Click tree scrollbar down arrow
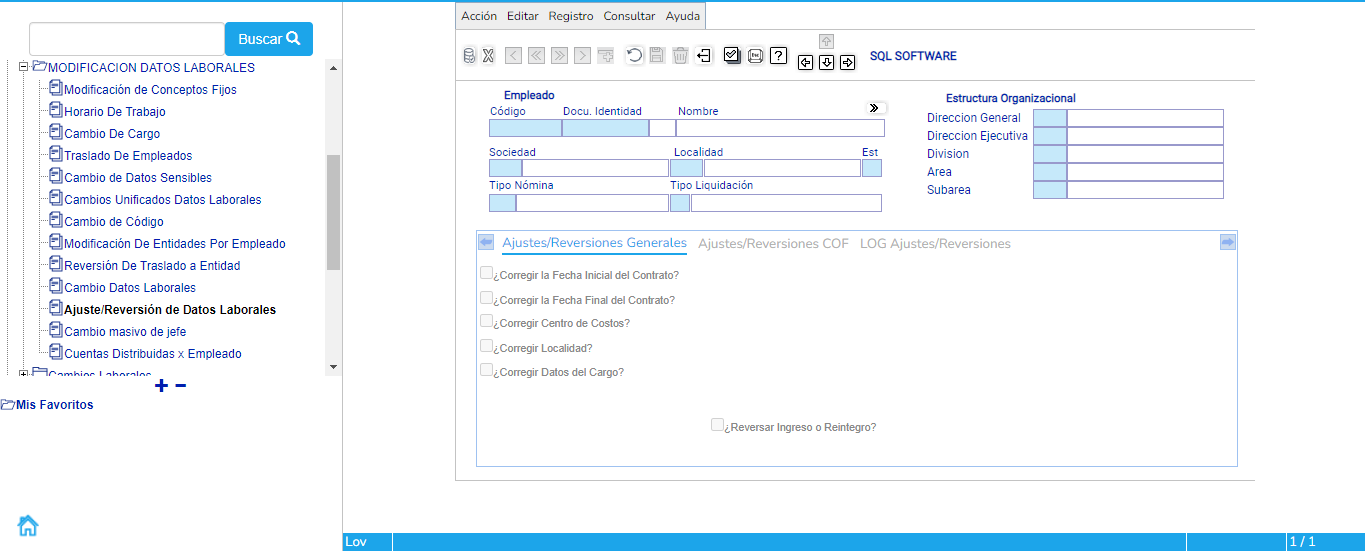 tap(334, 368)
